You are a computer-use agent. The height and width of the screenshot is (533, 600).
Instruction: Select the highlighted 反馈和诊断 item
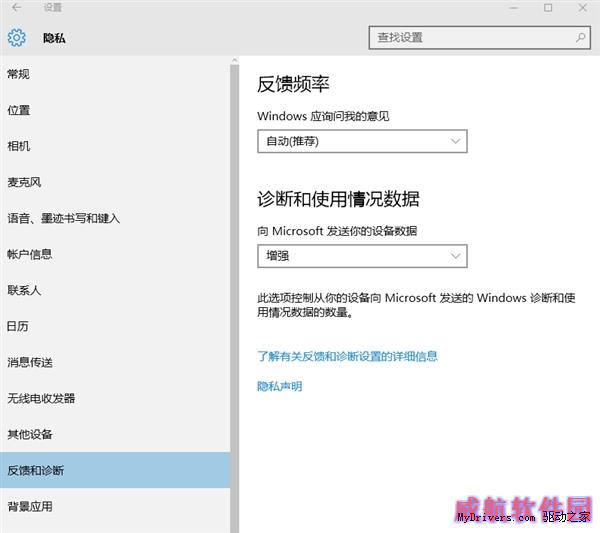(115, 470)
